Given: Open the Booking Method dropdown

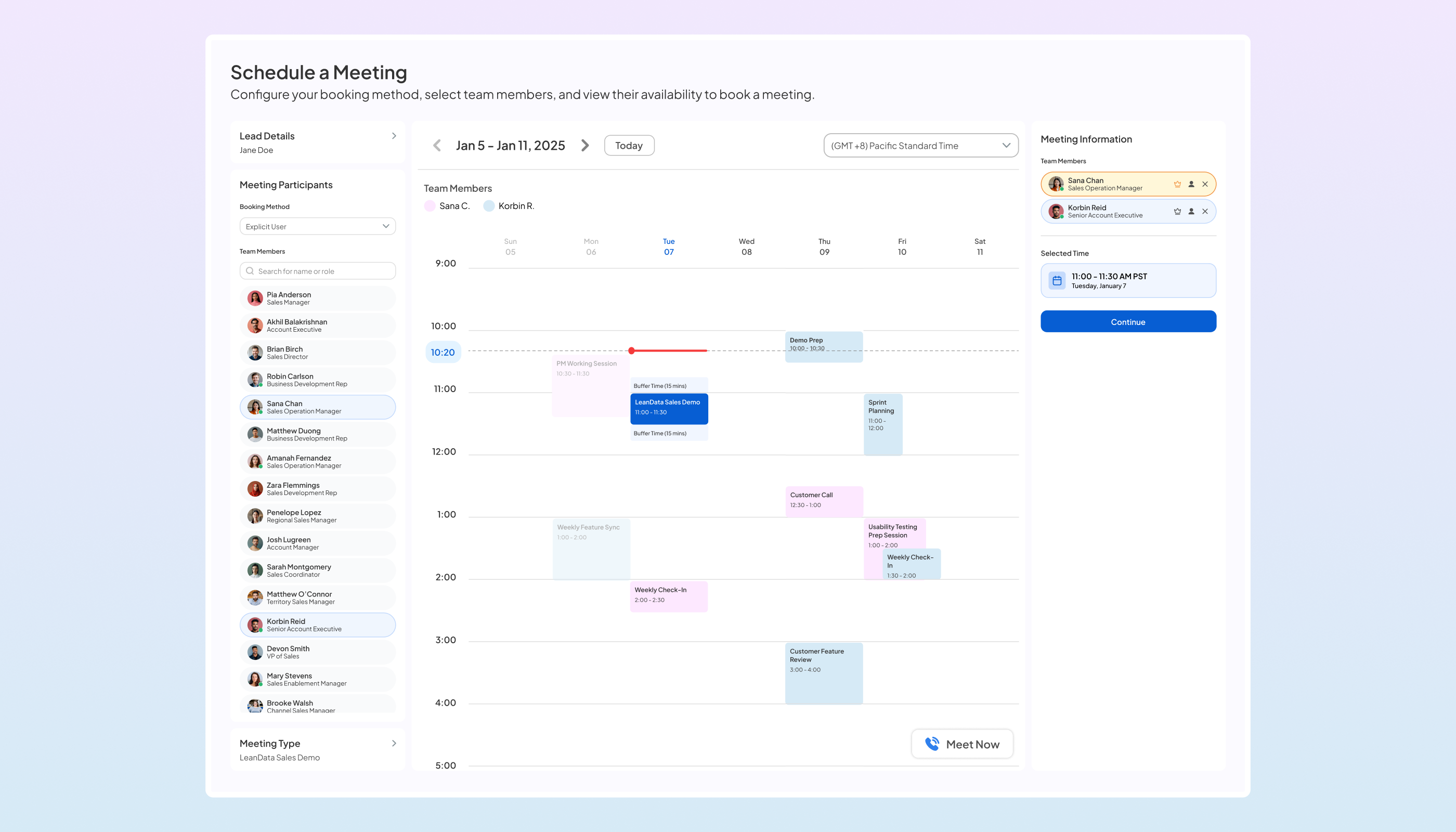Looking at the screenshot, I should tap(318, 226).
